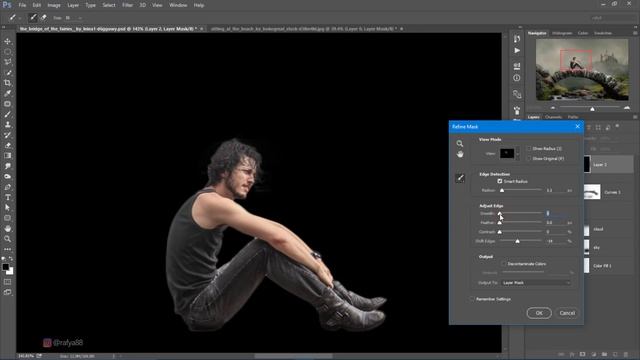Select the Gradient tool
The image size is (640, 360).
pyautogui.click(x=8, y=156)
